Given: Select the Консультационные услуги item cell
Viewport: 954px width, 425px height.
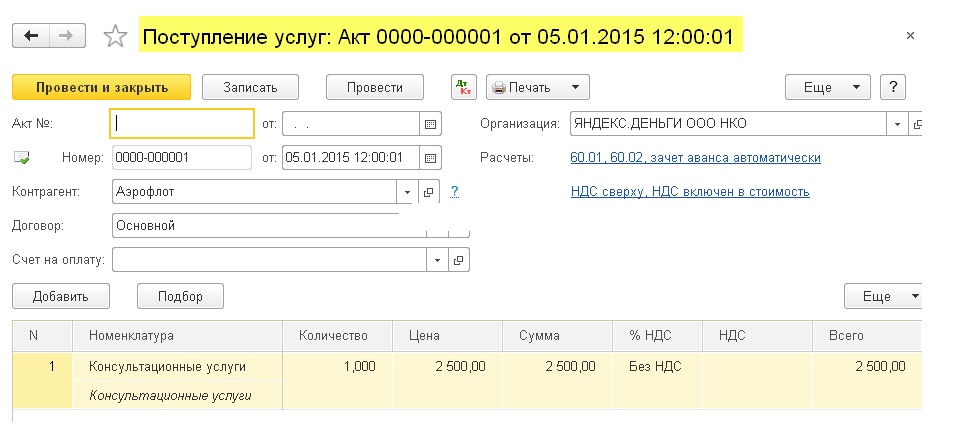Looking at the screenshot, I should click(x=177, y=367).
